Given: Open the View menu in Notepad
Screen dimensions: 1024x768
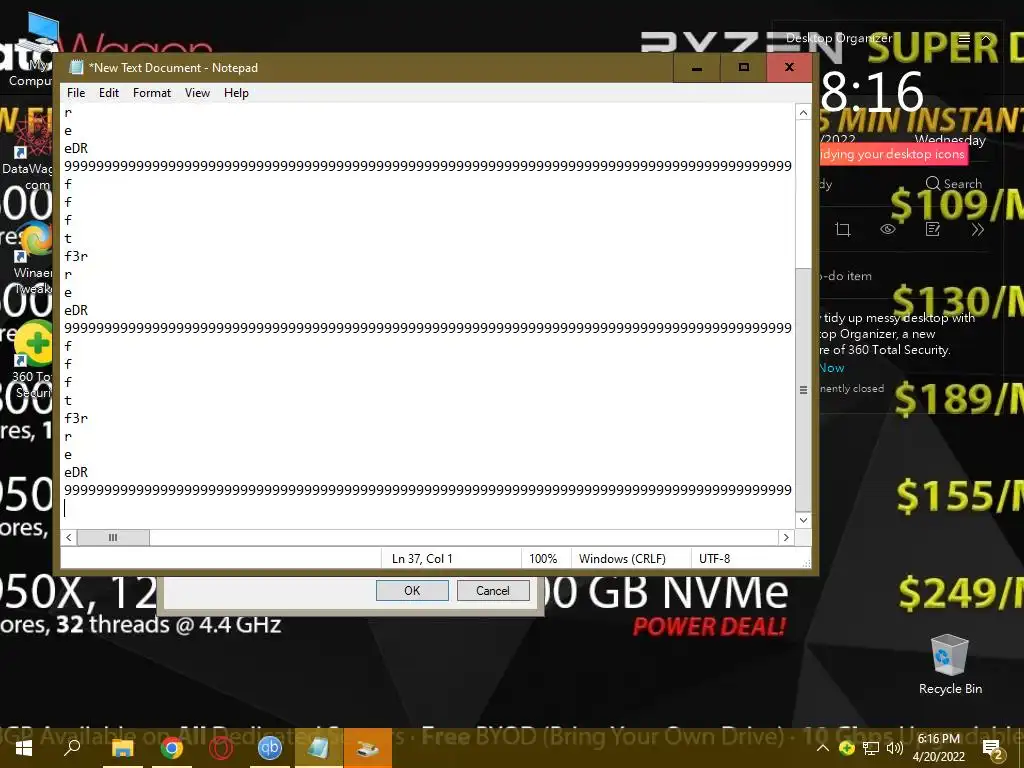Looking at the screenshot, I should [197, 93].
